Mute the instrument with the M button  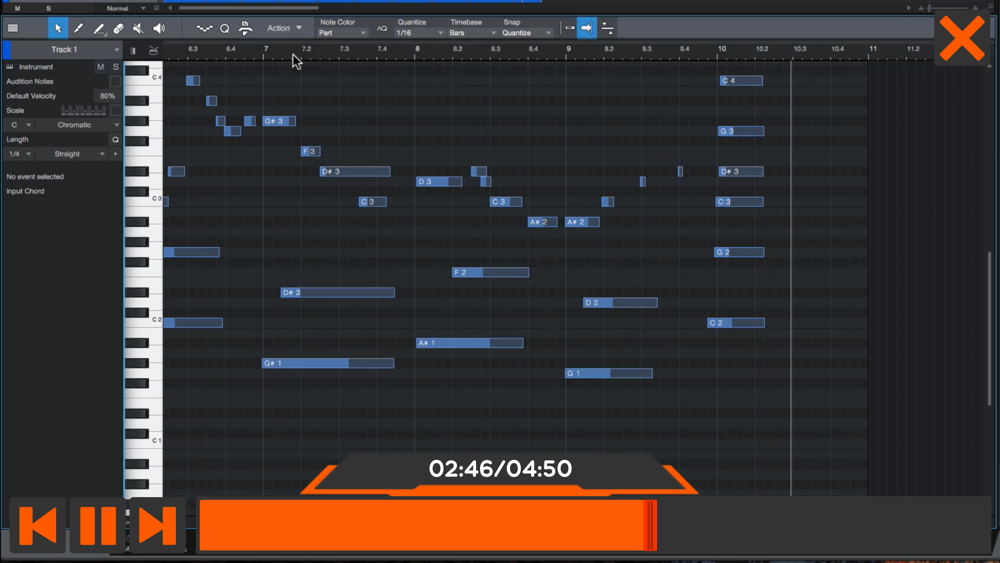pos(100,66)
